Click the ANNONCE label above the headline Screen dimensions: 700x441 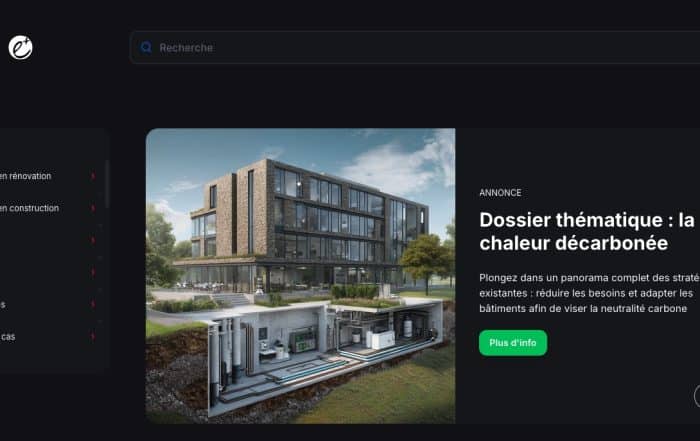point(500,193)
